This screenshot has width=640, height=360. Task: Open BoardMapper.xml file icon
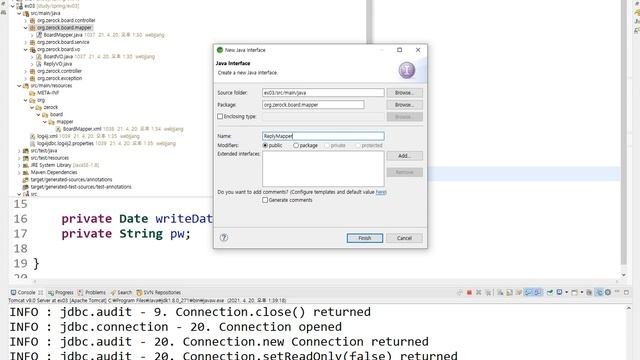click(58, 129)
